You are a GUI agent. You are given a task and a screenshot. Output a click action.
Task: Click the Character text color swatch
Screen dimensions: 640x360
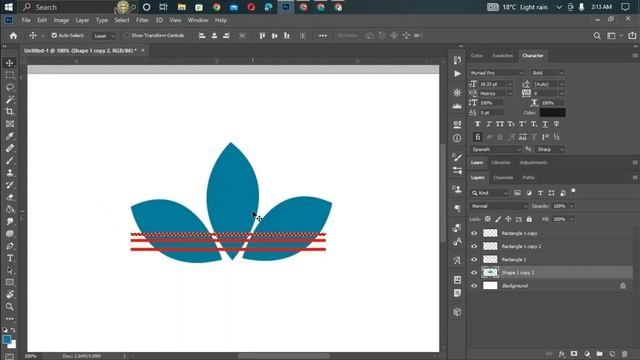click(552, 112)
